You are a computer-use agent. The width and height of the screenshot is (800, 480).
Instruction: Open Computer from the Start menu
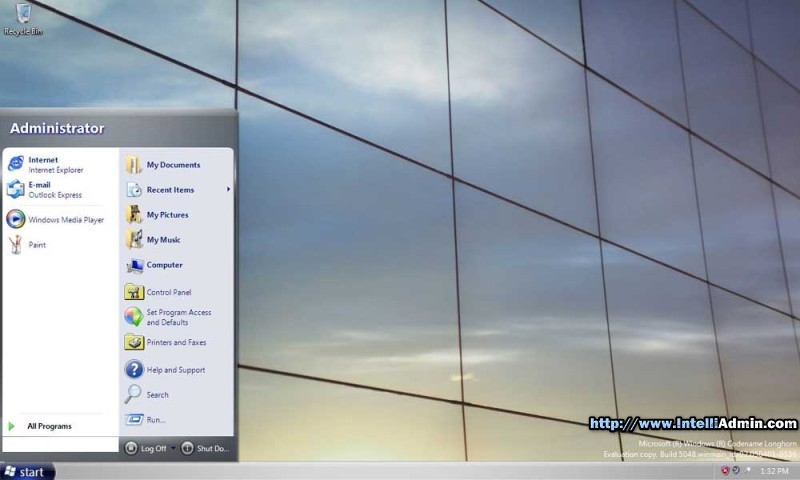point(177,265)
